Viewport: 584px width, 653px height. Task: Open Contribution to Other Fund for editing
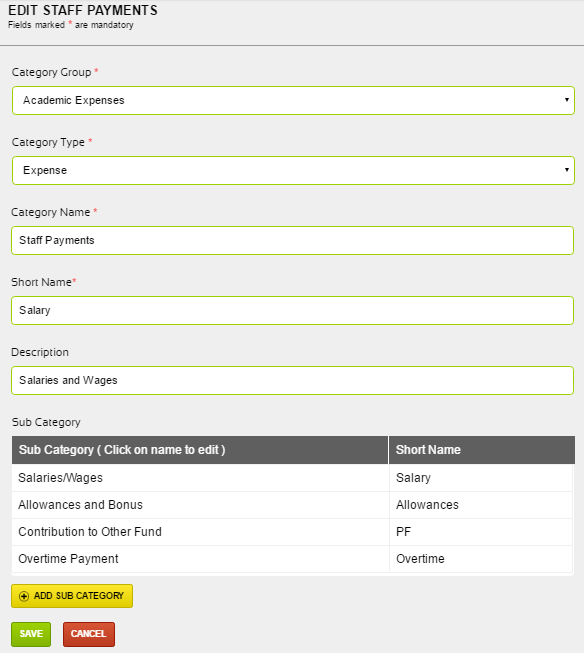(90, 532)
